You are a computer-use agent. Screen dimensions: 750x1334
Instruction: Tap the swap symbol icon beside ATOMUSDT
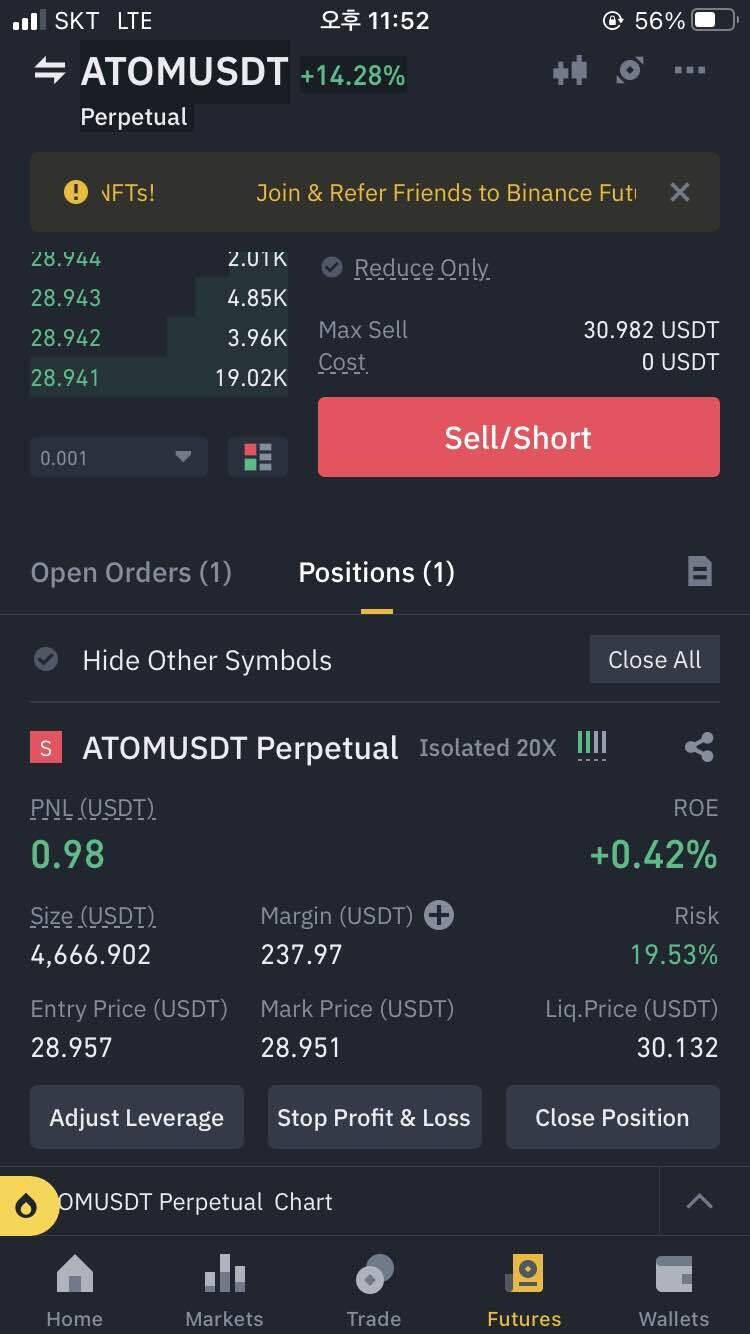pyautogui.click(x=49, y=71)
